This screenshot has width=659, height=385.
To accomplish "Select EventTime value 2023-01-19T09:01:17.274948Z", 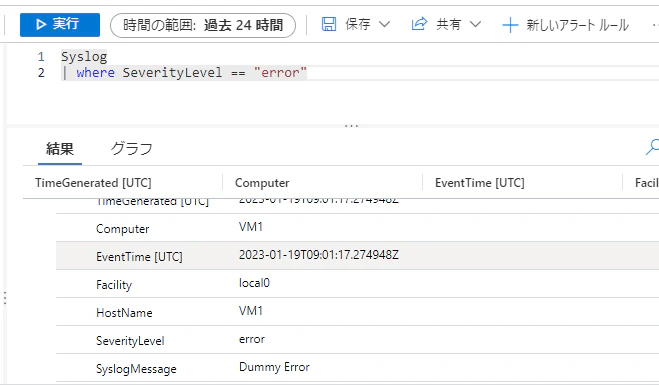I will click(319, 255).
